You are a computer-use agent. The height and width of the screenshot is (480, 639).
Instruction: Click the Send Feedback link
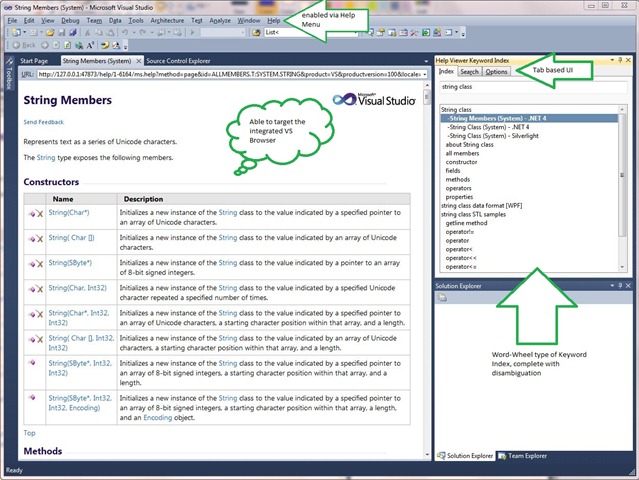tap(44, 122)
